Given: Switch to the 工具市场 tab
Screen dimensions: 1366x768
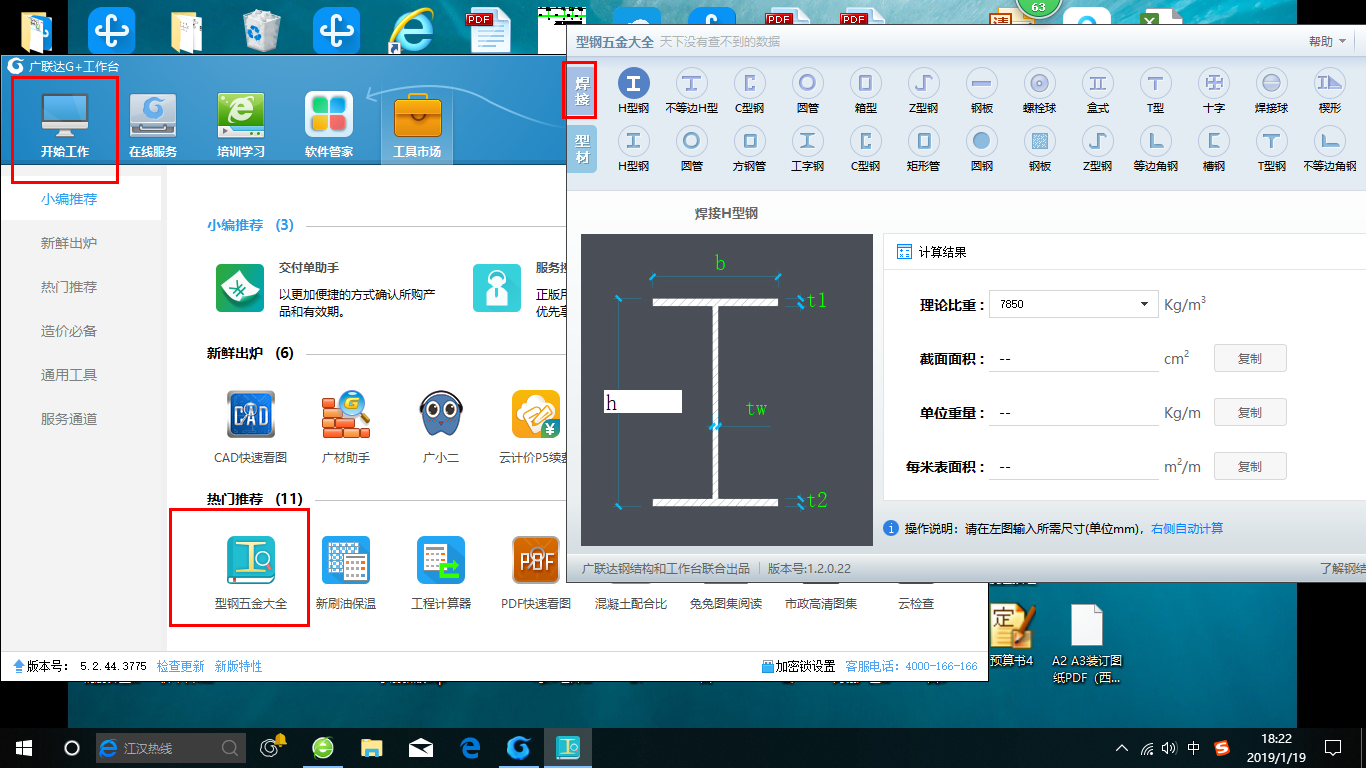Looking at the screenshot, I should pos(417,126).
